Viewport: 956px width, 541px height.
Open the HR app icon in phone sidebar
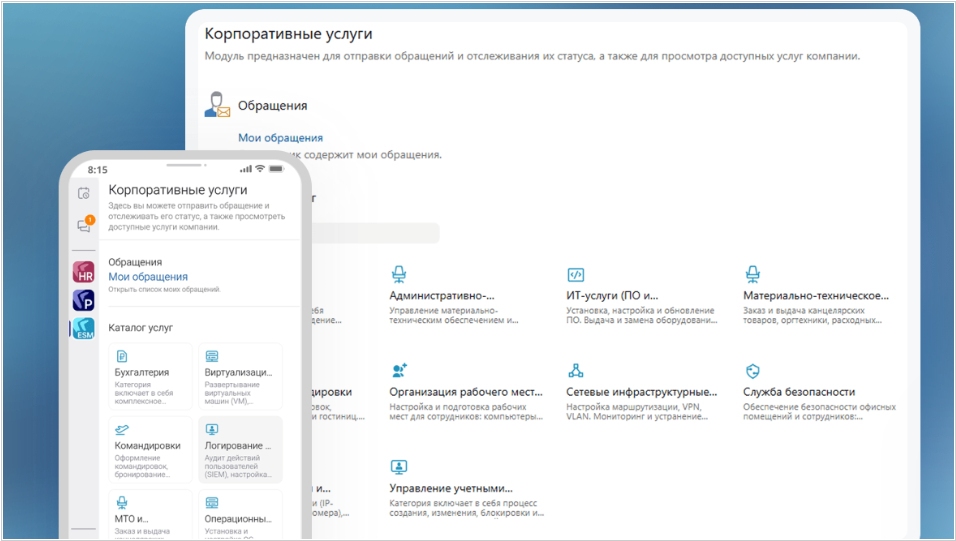(84, 272)
